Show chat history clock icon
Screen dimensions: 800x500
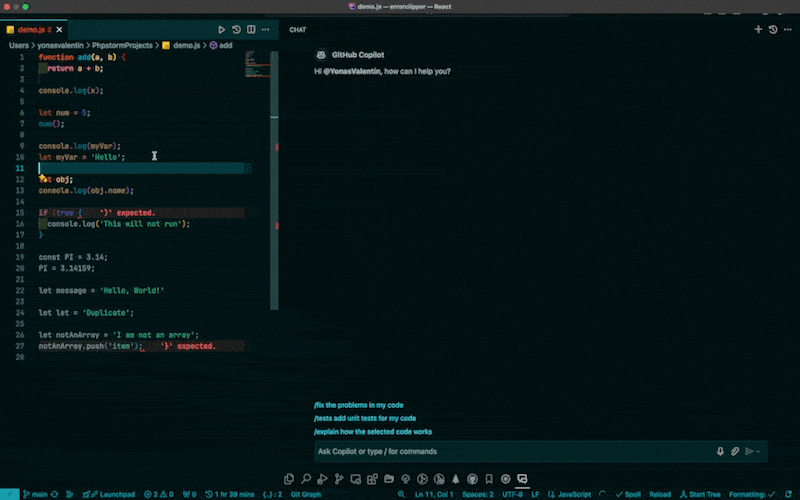(773, 30)
